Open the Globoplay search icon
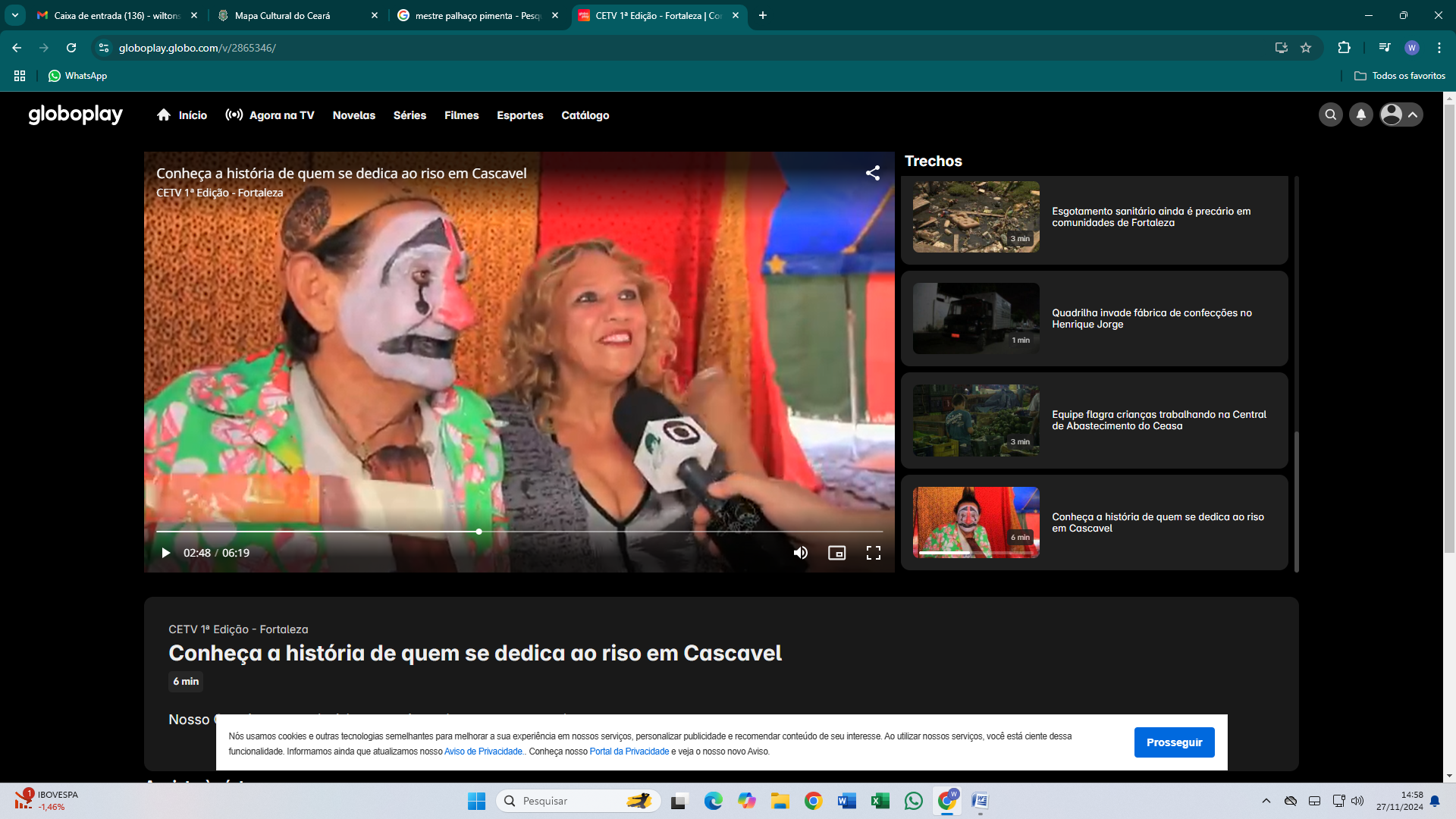 1330,115
